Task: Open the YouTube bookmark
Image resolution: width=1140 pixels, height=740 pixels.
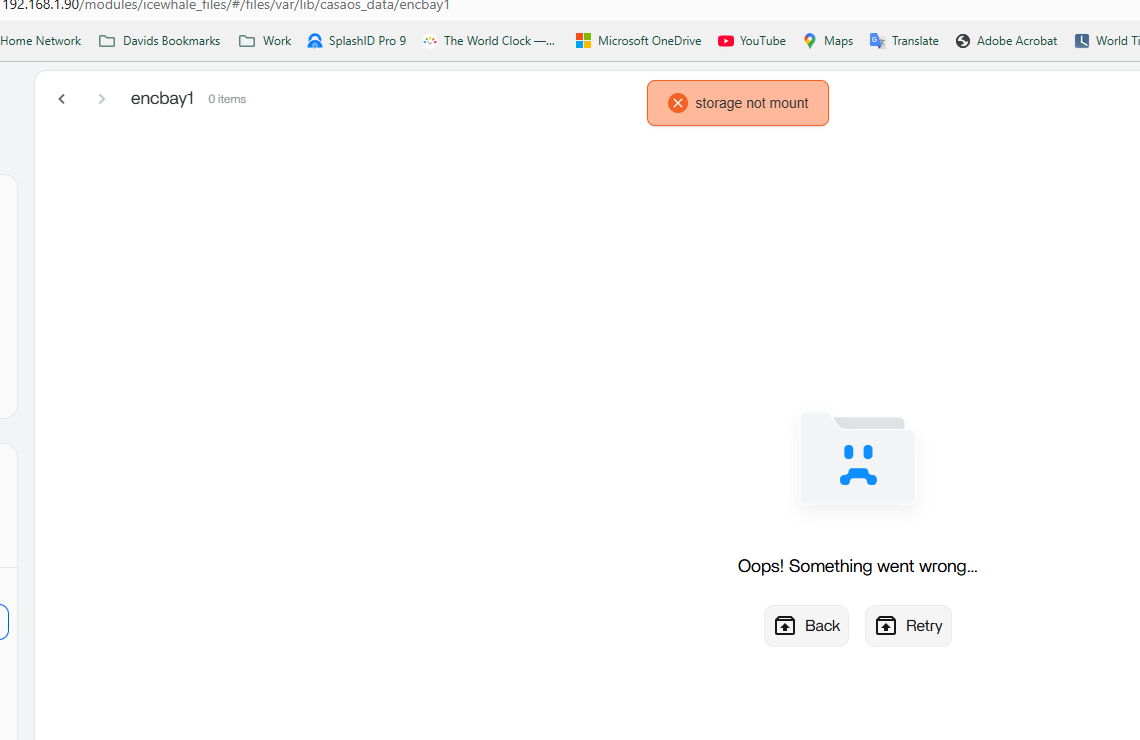Action: [x=752, y=41]
